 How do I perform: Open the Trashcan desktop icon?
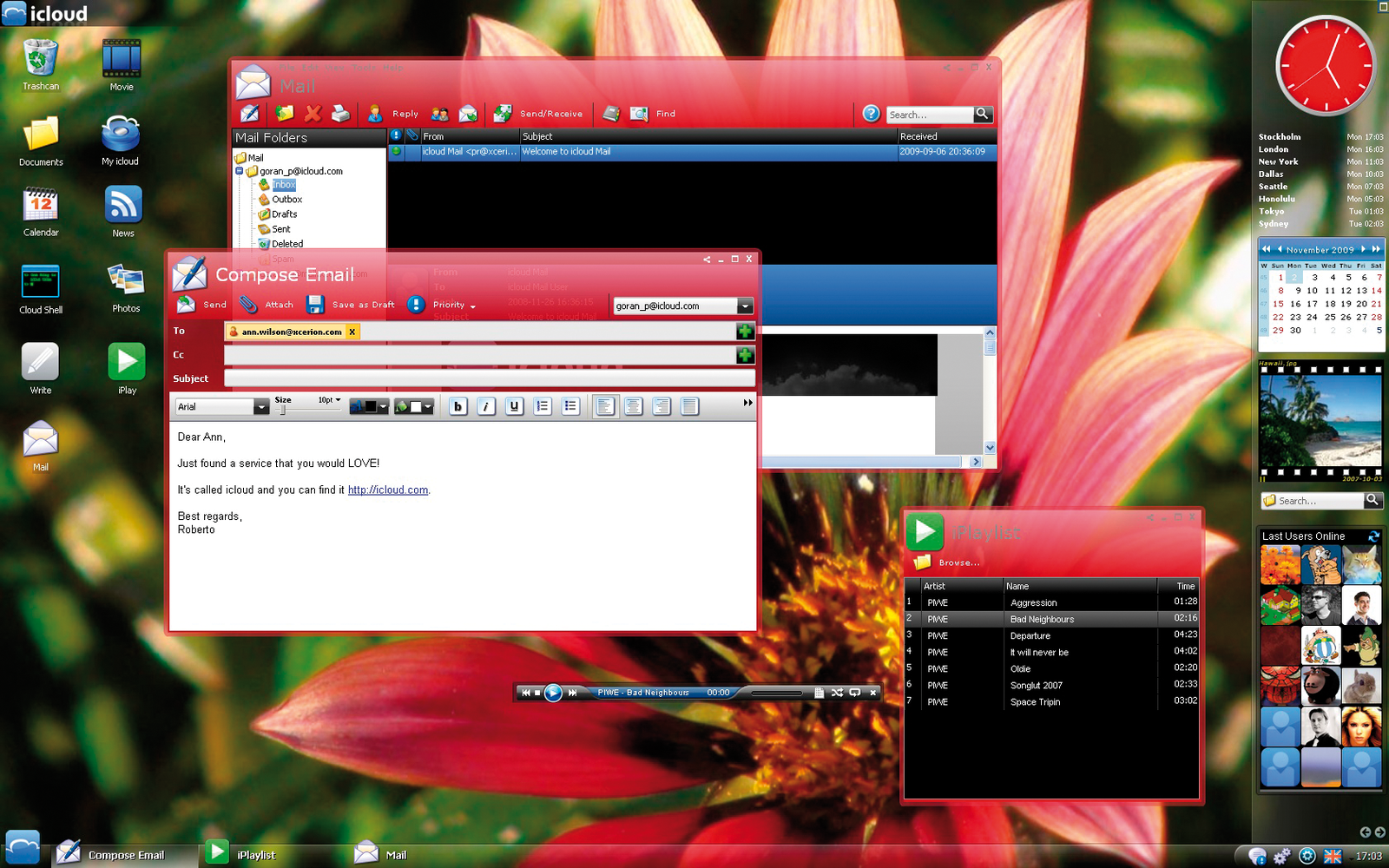40,65
